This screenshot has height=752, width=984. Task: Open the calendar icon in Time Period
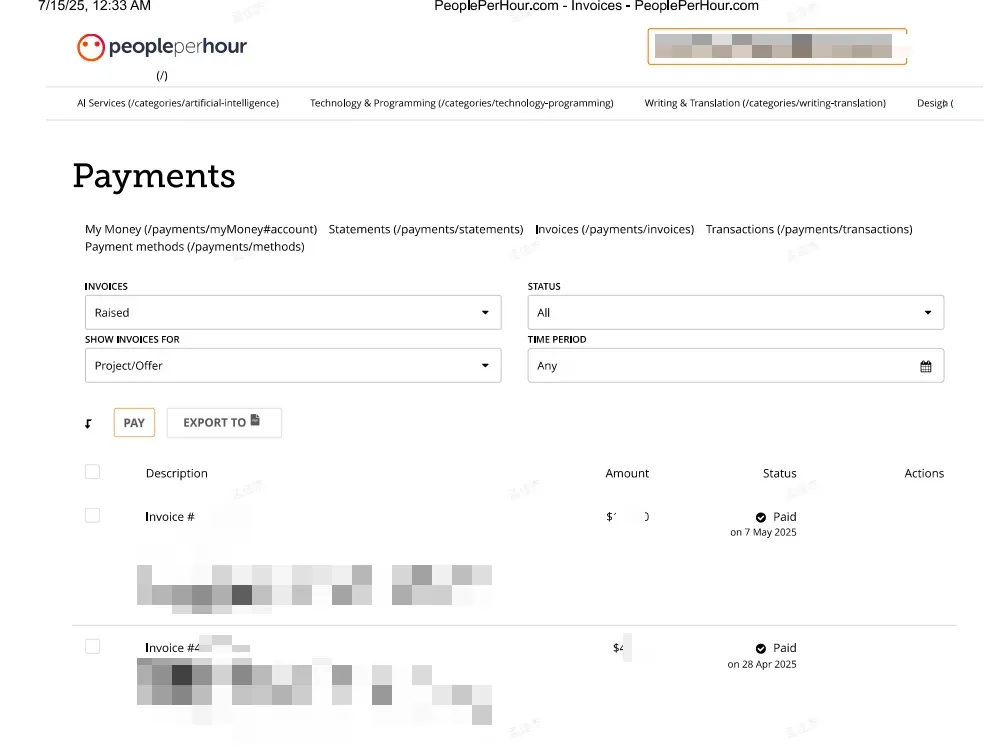(x=925, y=366)
